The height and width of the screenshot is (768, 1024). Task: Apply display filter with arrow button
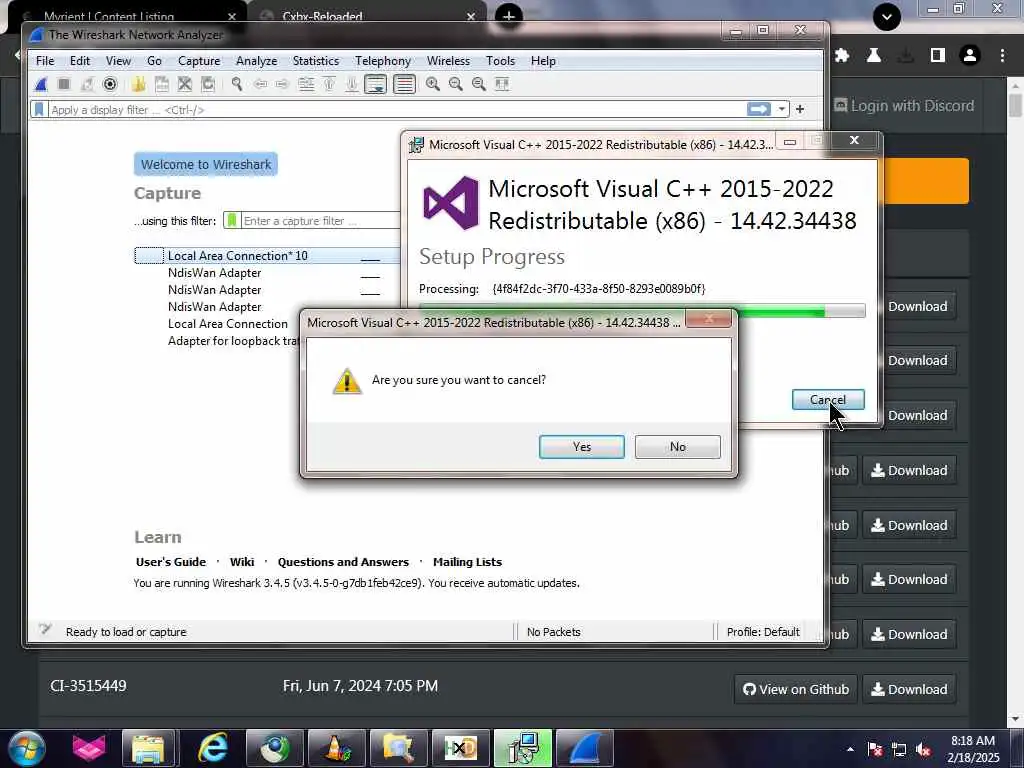tap(759, 109)
